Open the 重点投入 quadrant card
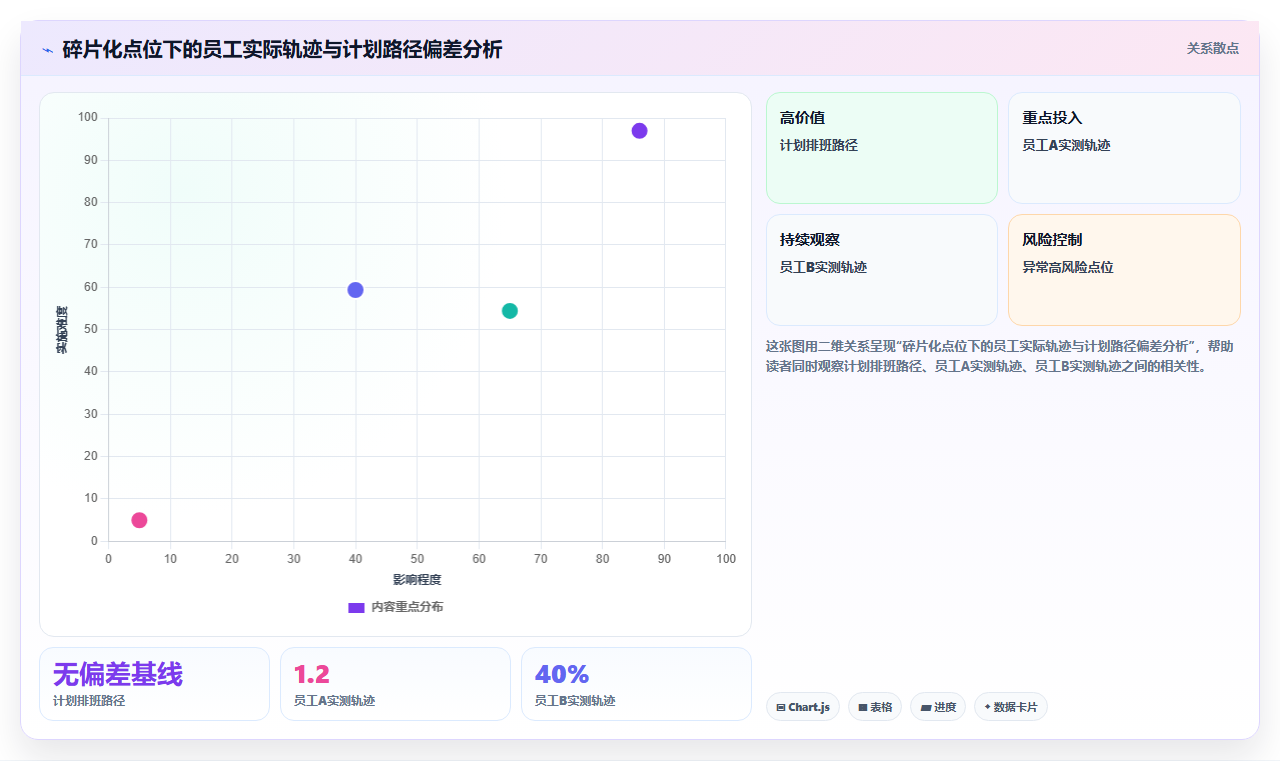The width and height of the screenshot is (1280, 761). [x=1124, y=148]
